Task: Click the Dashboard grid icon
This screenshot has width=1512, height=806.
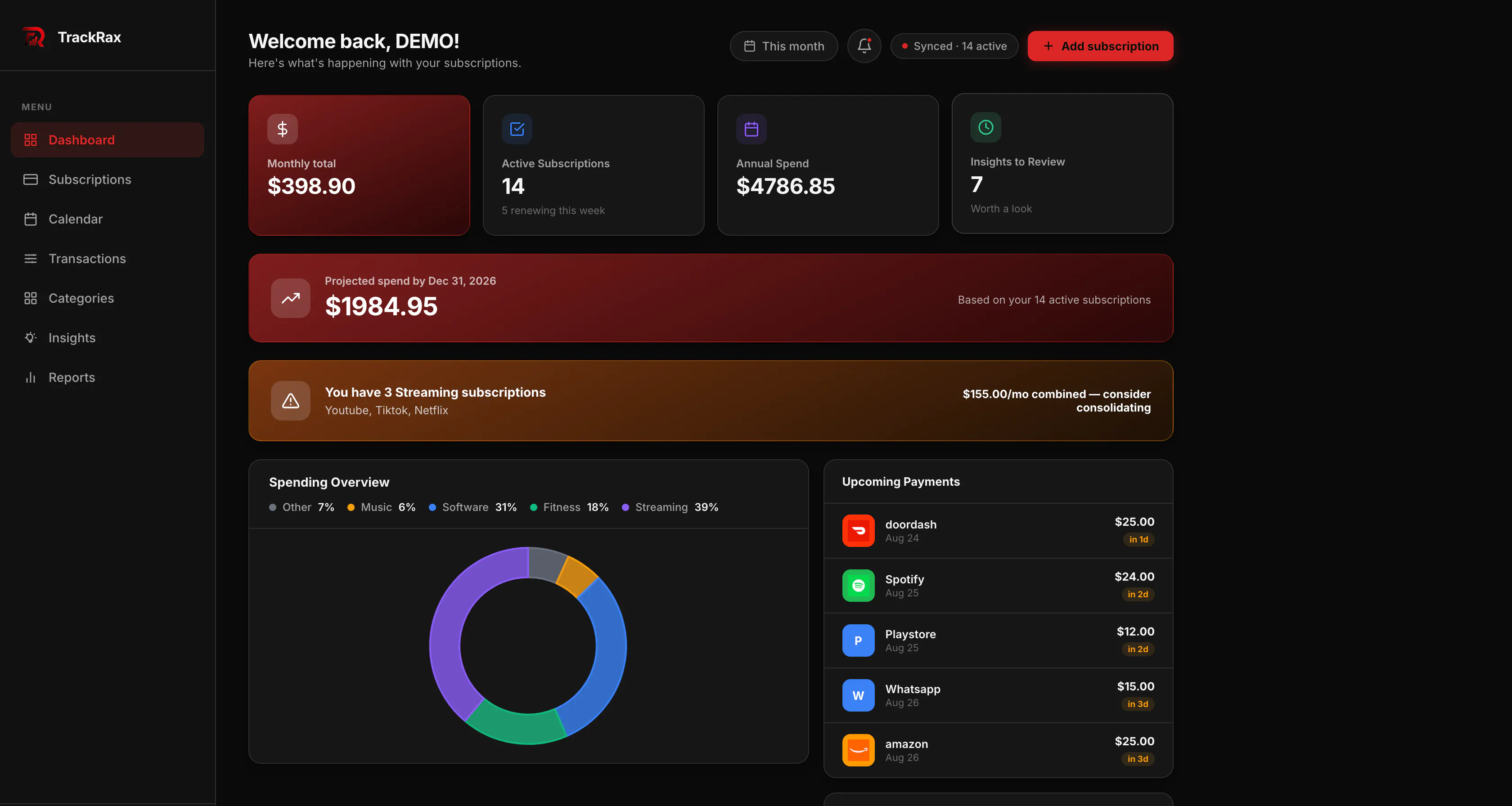Action: coord(31,139)
